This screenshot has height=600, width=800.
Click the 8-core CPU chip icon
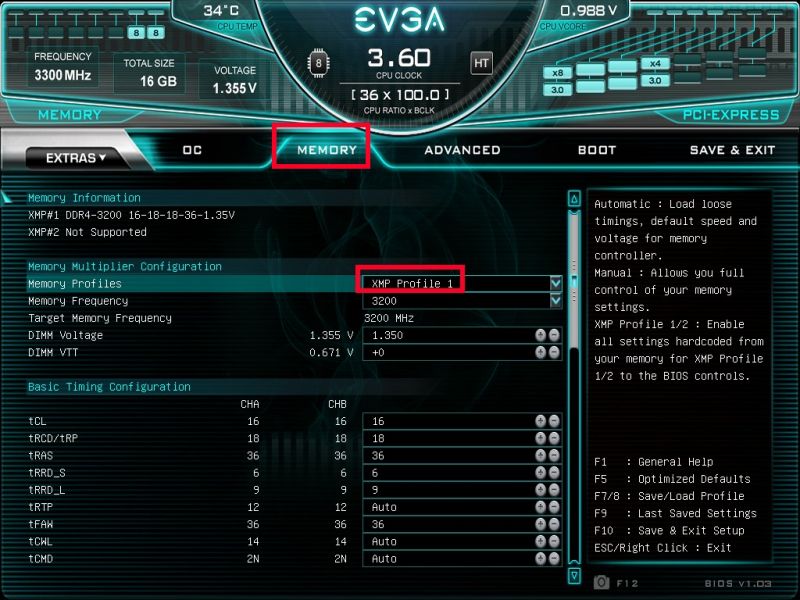(x=318, y=63)
